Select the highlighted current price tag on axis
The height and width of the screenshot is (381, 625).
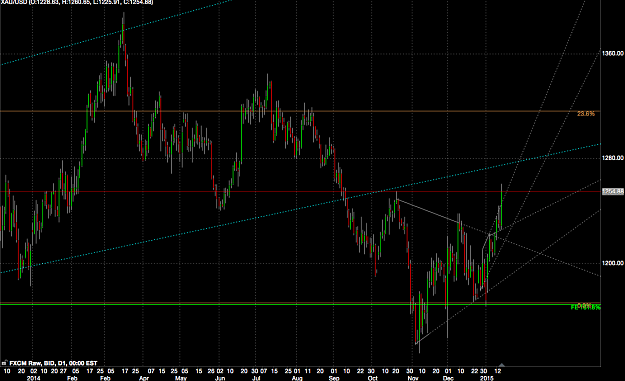(x=613, y=192)
